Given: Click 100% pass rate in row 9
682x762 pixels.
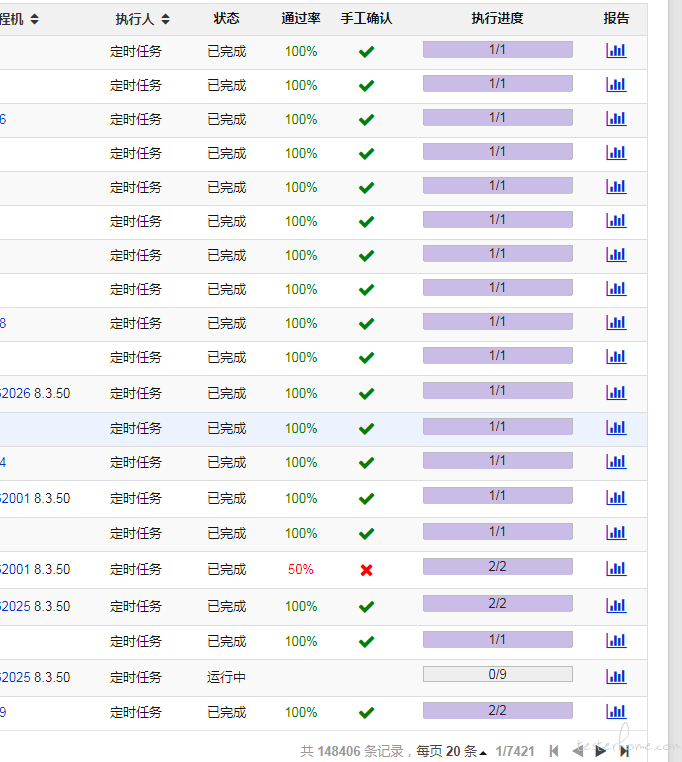Looking at the screenshot, I should 301,712.
